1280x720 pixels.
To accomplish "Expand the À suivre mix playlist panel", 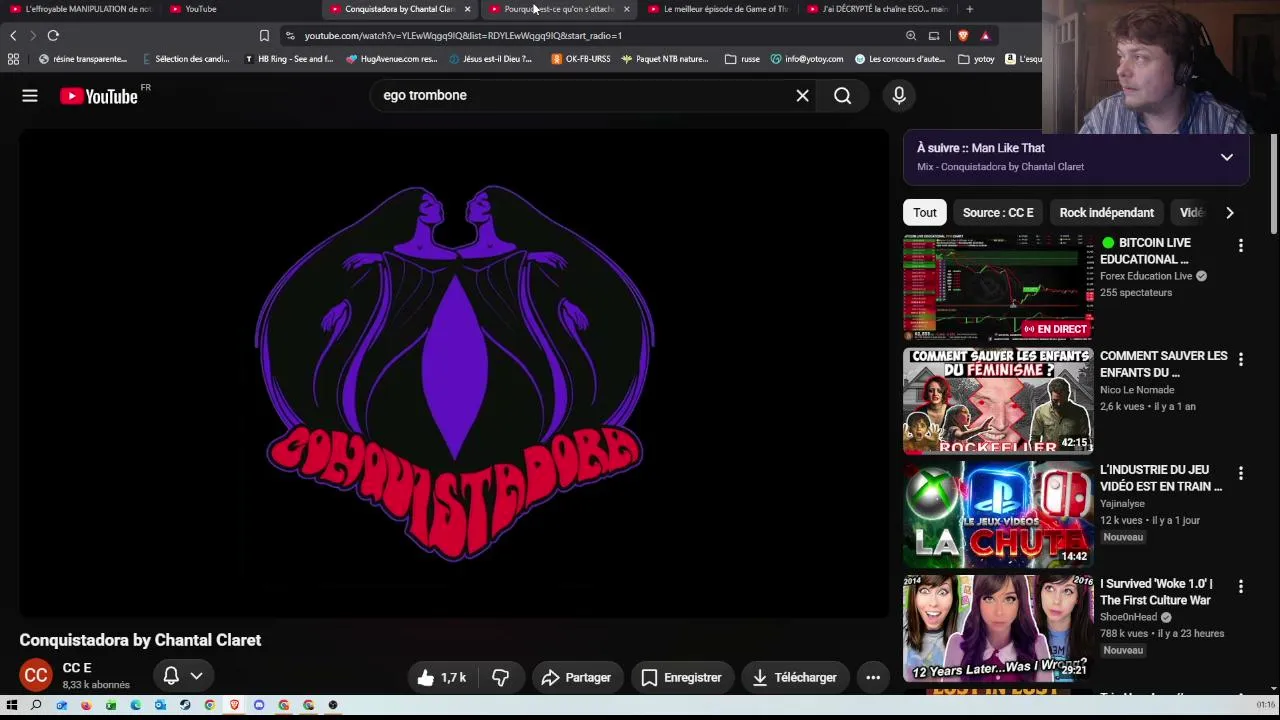I will (1226, 157).
